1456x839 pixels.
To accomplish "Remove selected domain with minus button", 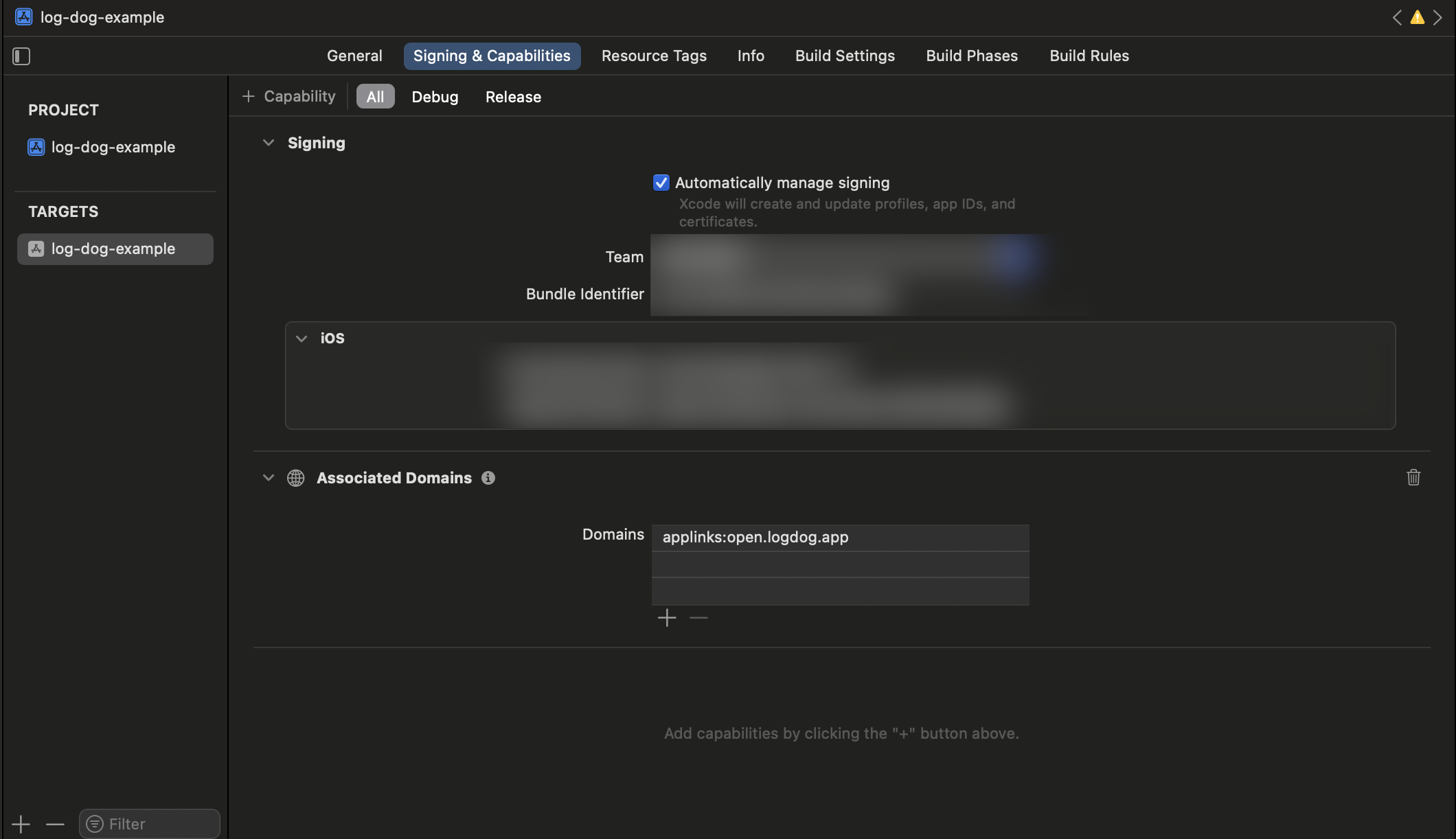I will click(x=698, y=618).
